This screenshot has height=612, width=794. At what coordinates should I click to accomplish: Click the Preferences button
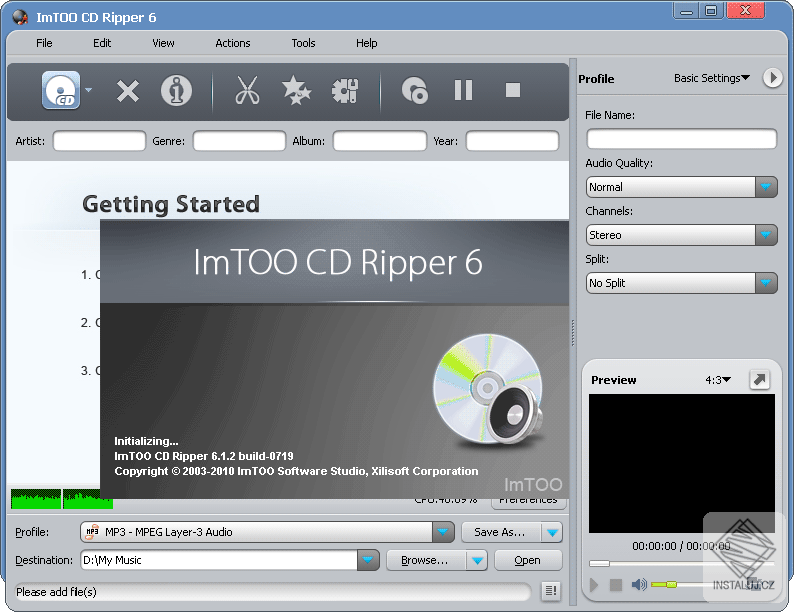(x=528, y=503)
